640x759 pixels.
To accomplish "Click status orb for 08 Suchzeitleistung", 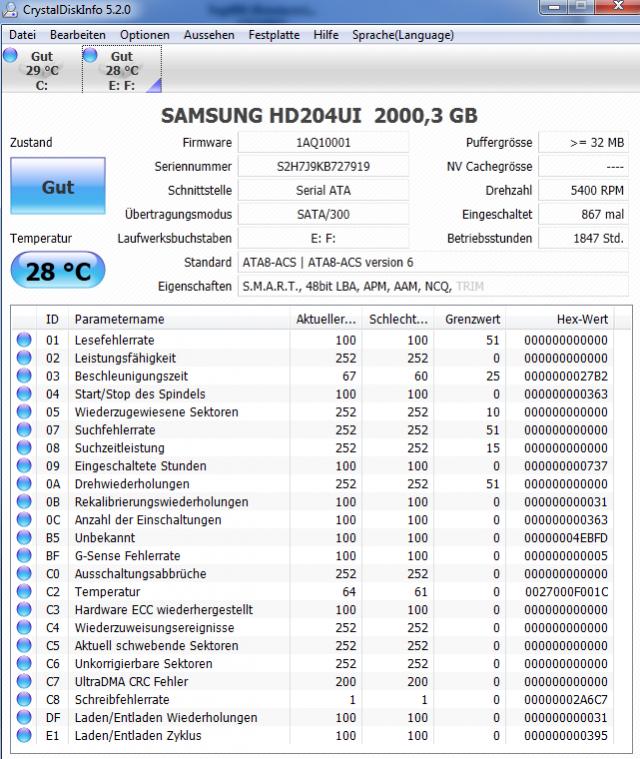I will [24, 447].
